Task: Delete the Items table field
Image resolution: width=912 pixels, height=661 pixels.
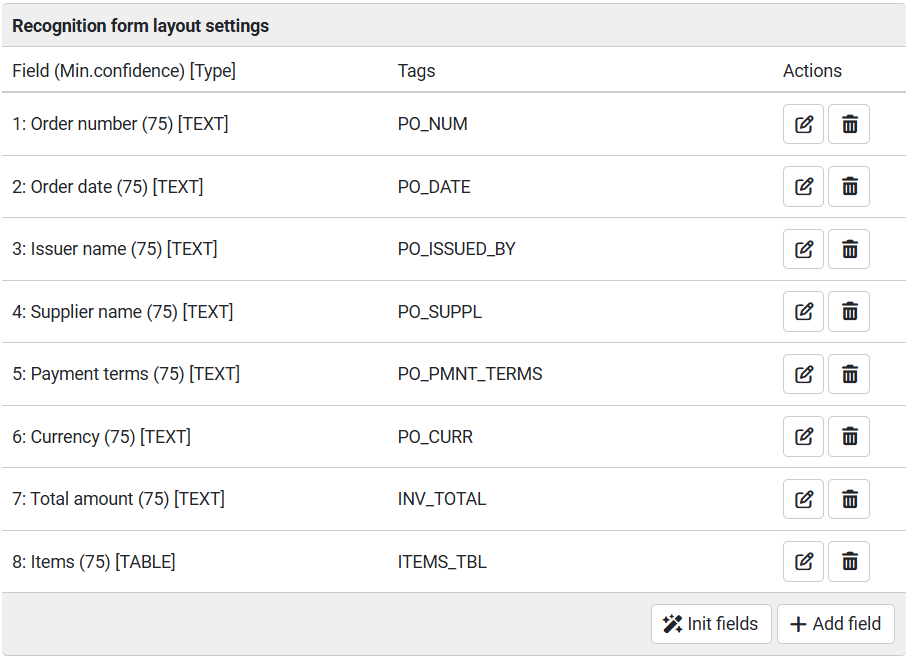Action: click(x=849, y=562)
